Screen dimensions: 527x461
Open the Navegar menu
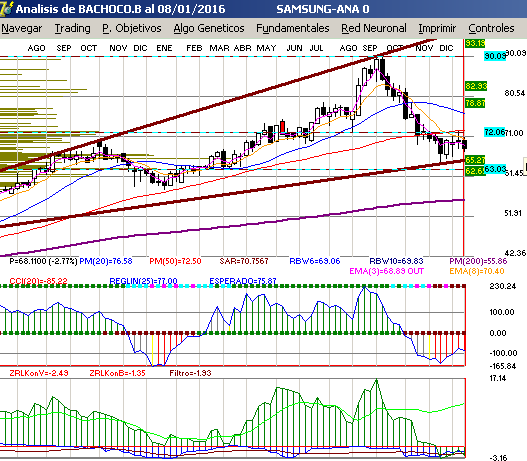22,28
